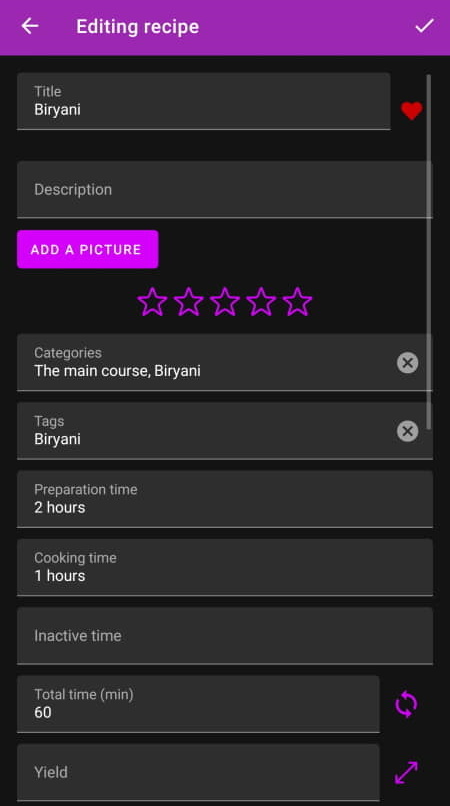Edit the Title field containing Biryani
This screenshot has height=806, width=450.
[204, 101]
